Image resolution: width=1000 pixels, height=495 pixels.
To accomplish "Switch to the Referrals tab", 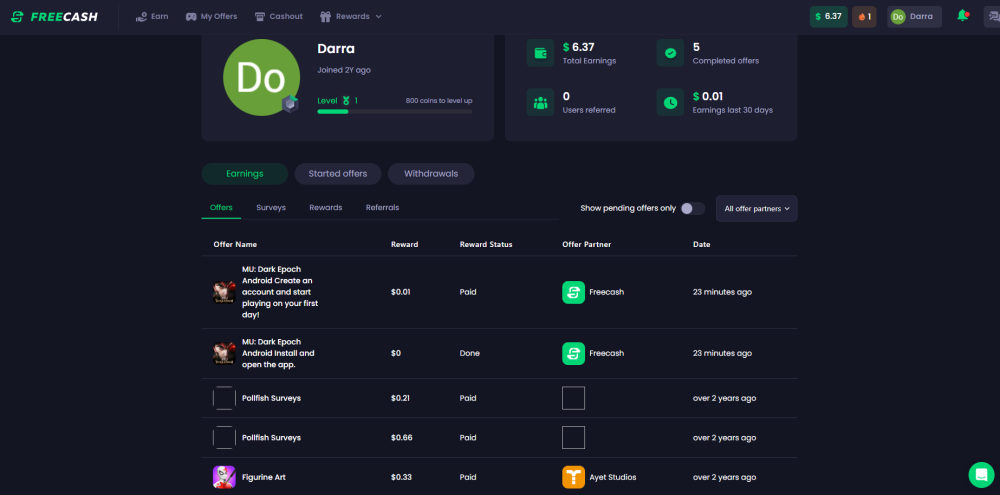I will point(383,208).
